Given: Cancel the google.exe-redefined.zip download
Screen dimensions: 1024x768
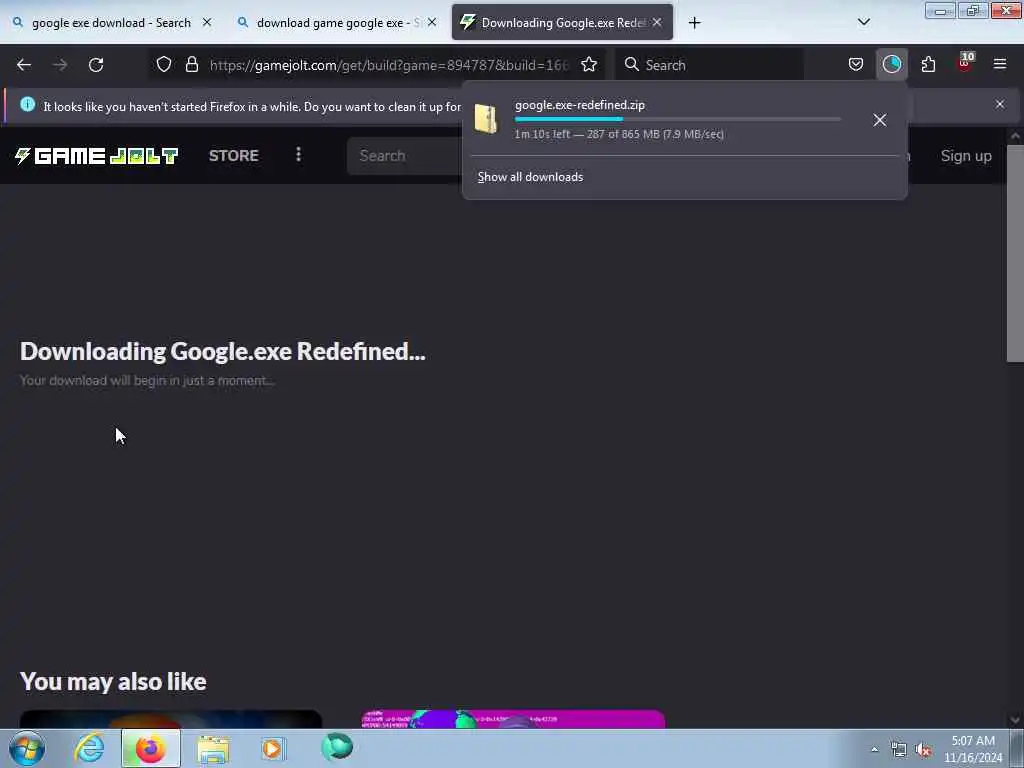Looking at the screenshot, I should (880, 120).
